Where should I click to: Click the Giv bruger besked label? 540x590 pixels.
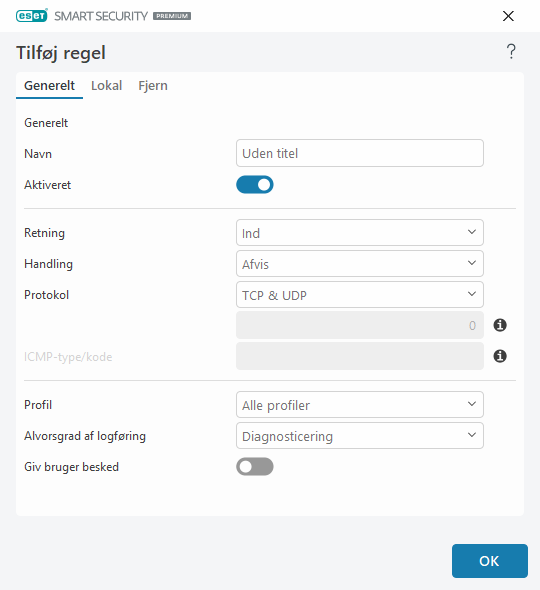[71, 467]
